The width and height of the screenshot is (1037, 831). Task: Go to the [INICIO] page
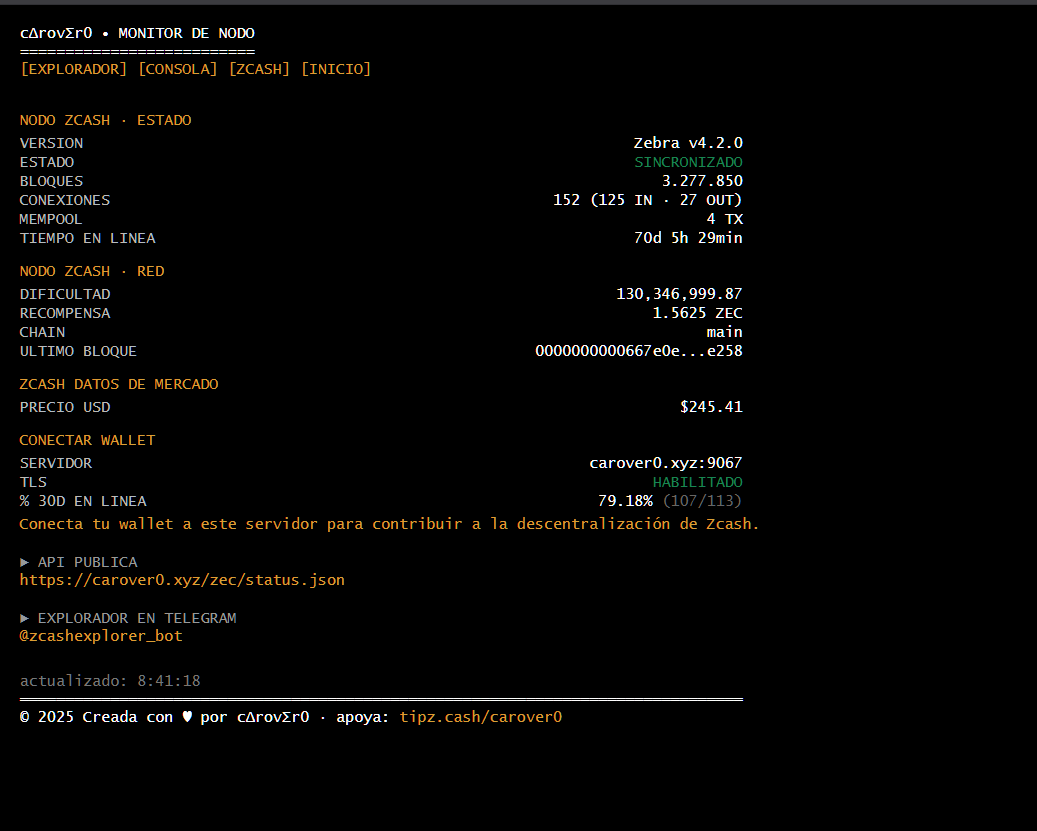point(335,69)
